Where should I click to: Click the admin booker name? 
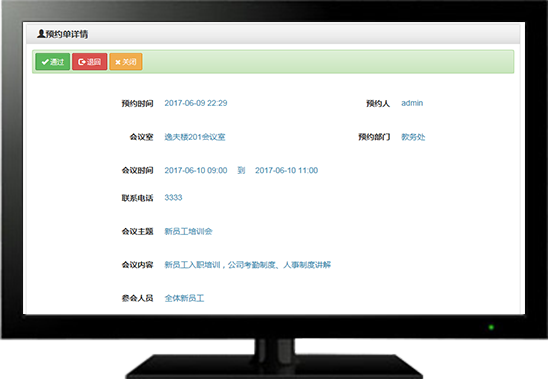pyautogui.click(x=412, y=103)
